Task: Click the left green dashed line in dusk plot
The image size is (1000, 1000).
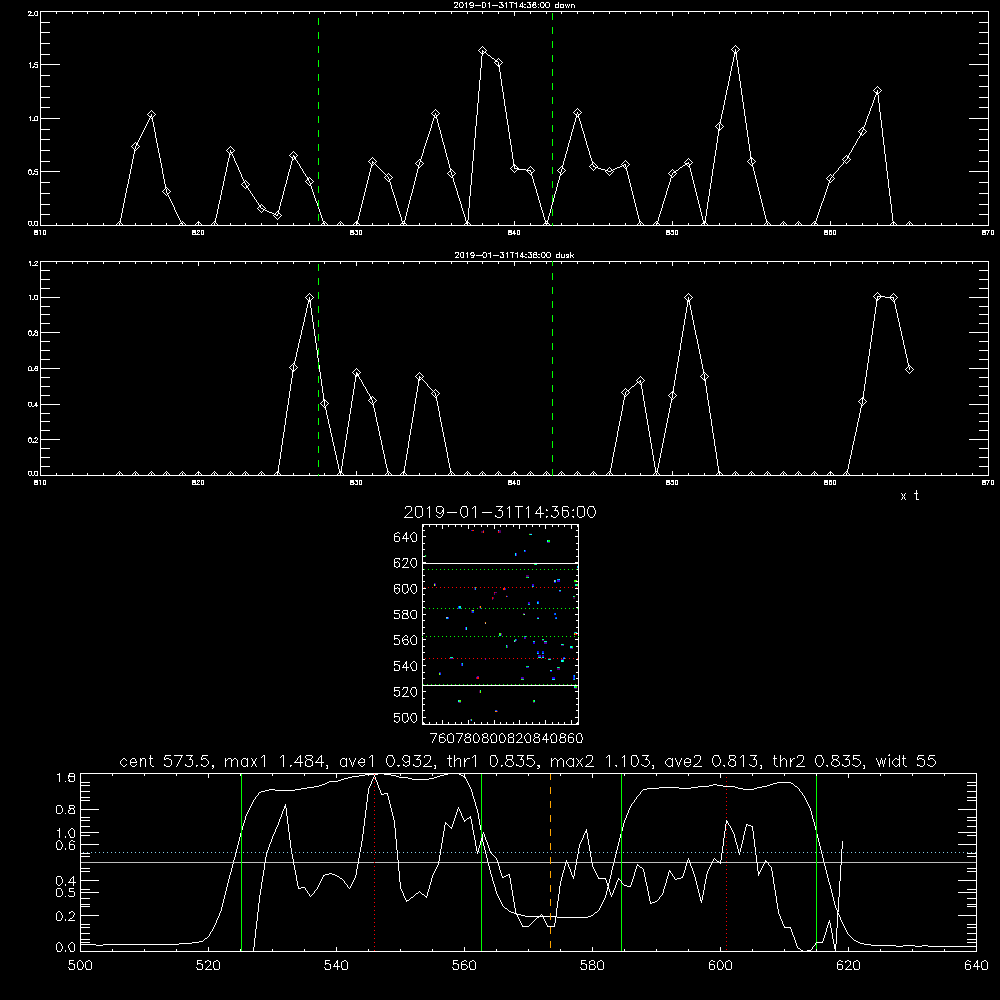Action: [318, 369]
